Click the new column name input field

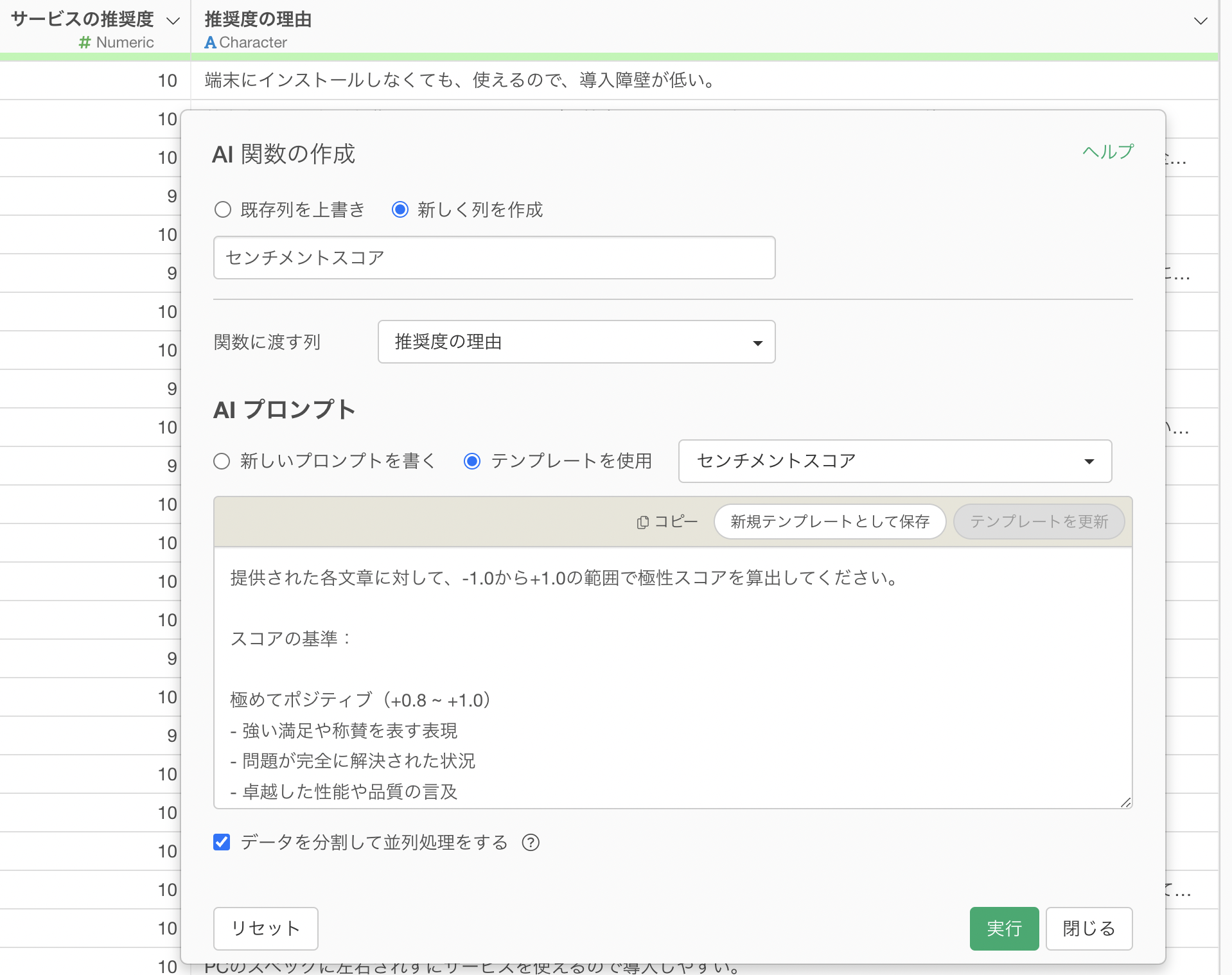tap(494, 258)
